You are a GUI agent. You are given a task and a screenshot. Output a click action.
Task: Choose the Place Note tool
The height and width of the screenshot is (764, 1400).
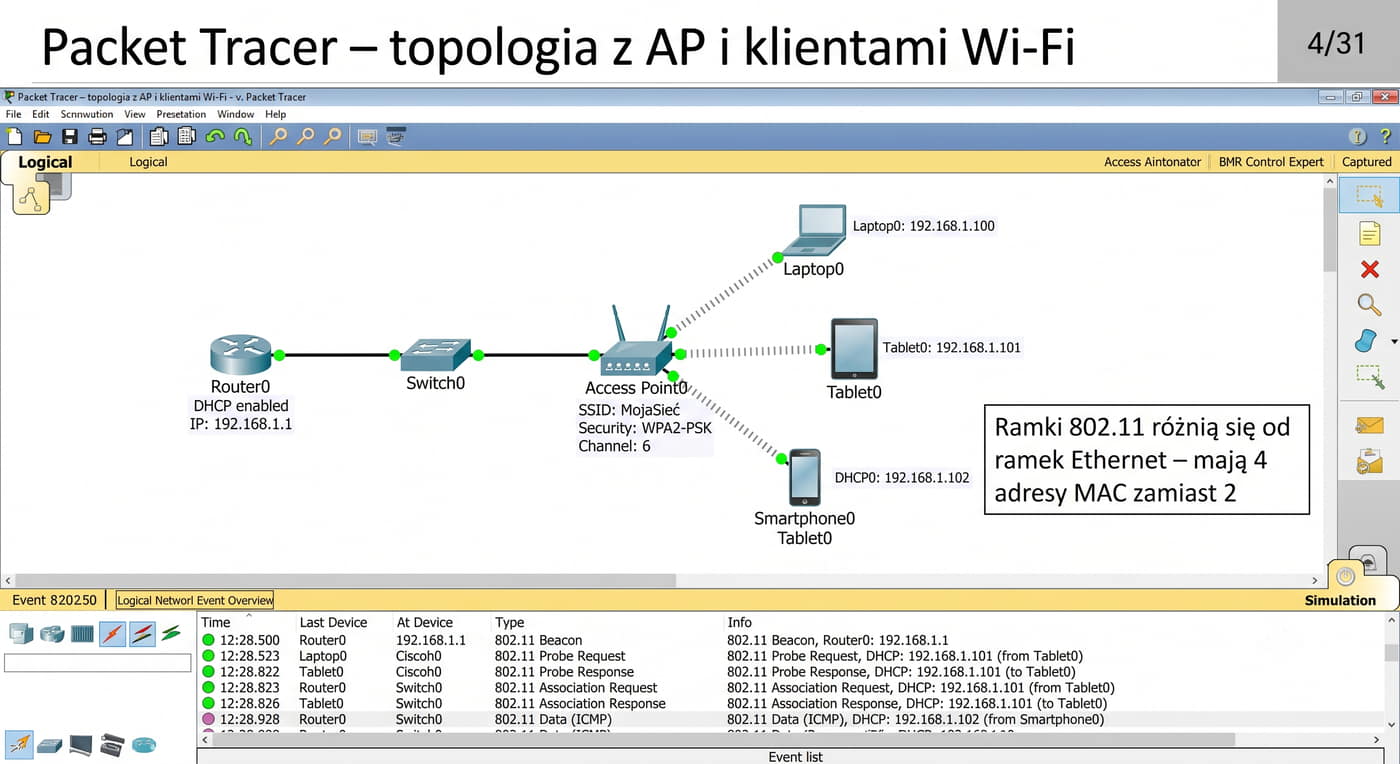(1369, 233)
